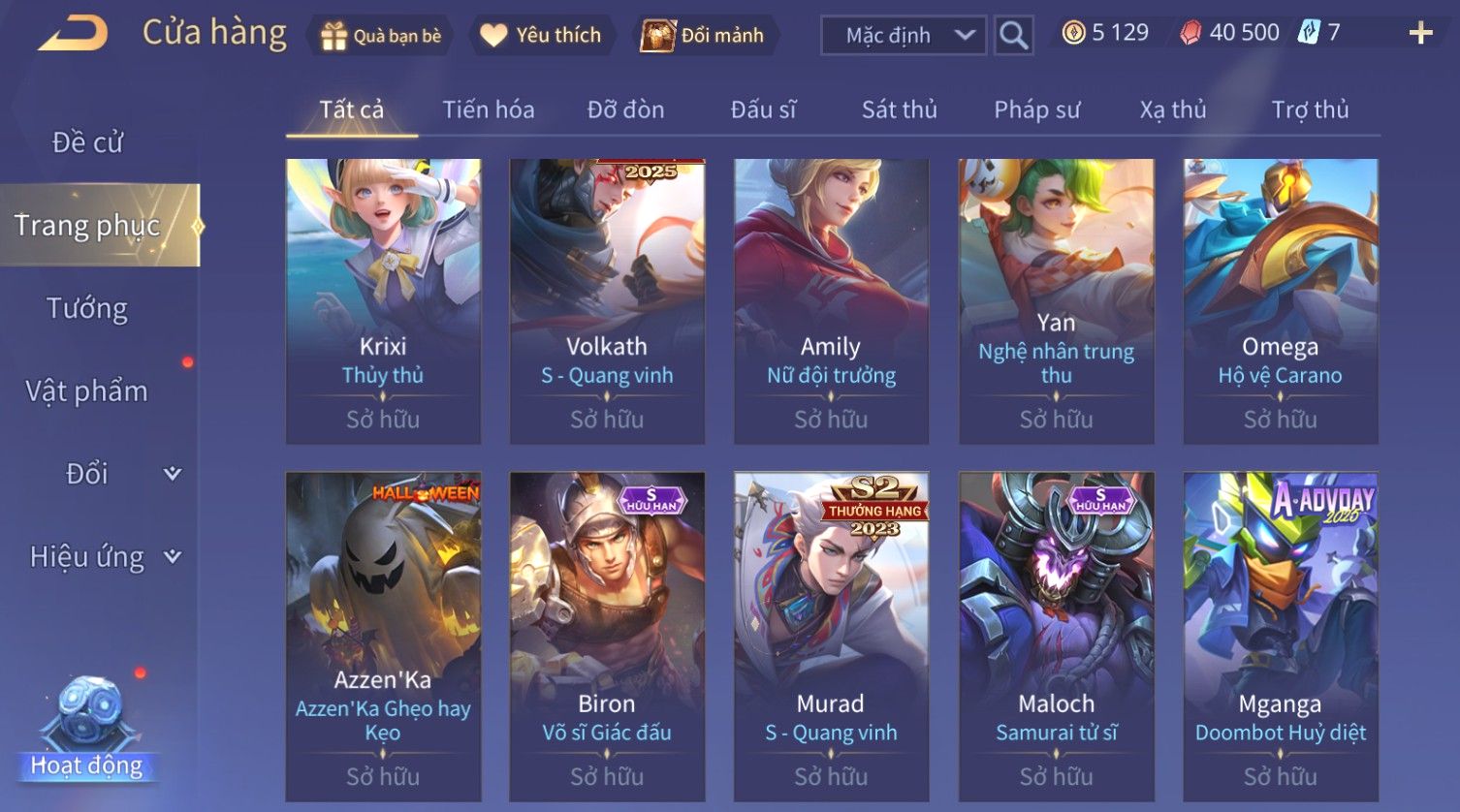Tap the gold coin balance icon
This screenshot has height=812, width=1460.
[1073, 33]
